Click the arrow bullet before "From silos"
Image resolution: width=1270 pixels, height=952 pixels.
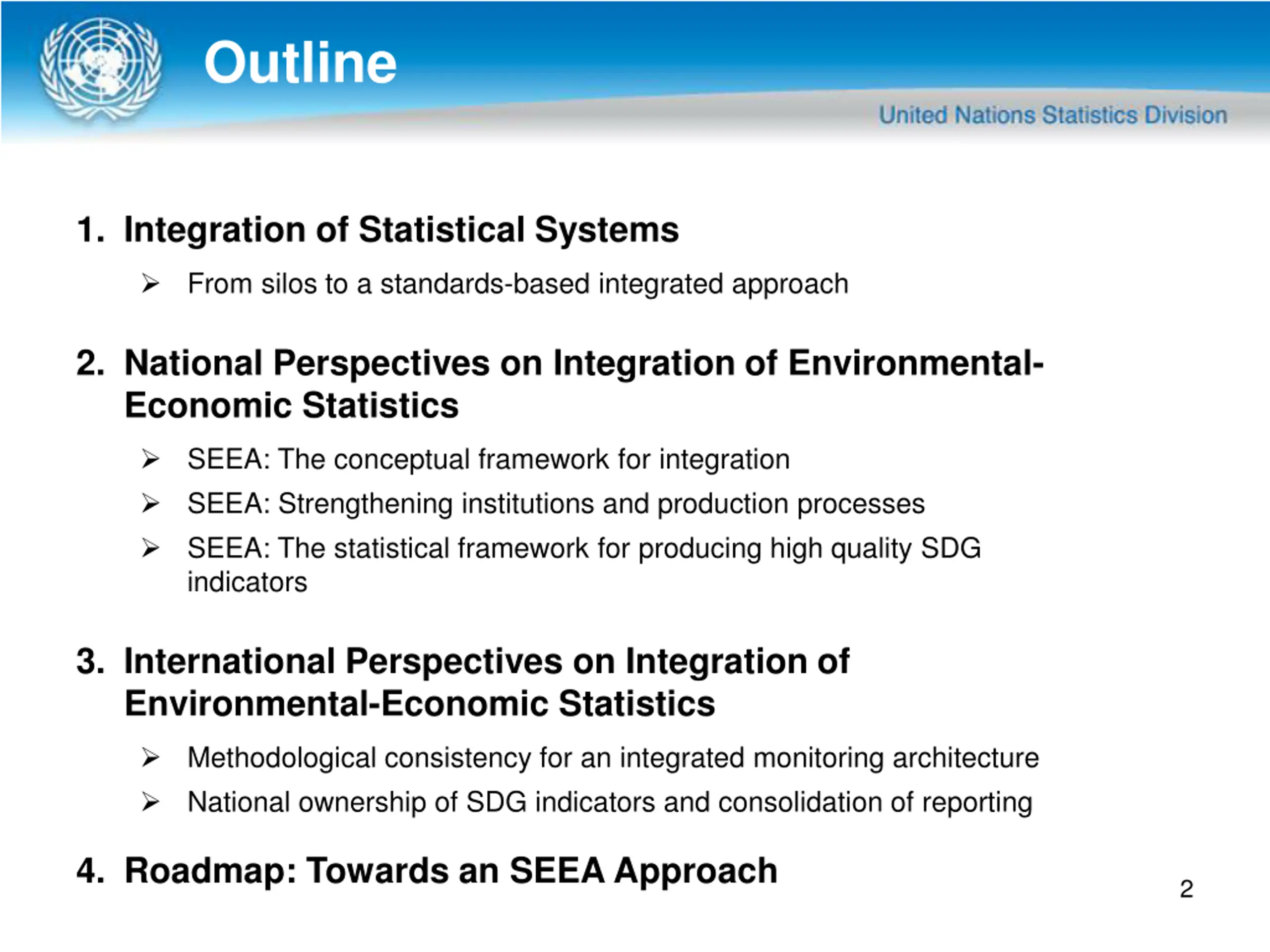pyautogui.click(x=150, y=284)
